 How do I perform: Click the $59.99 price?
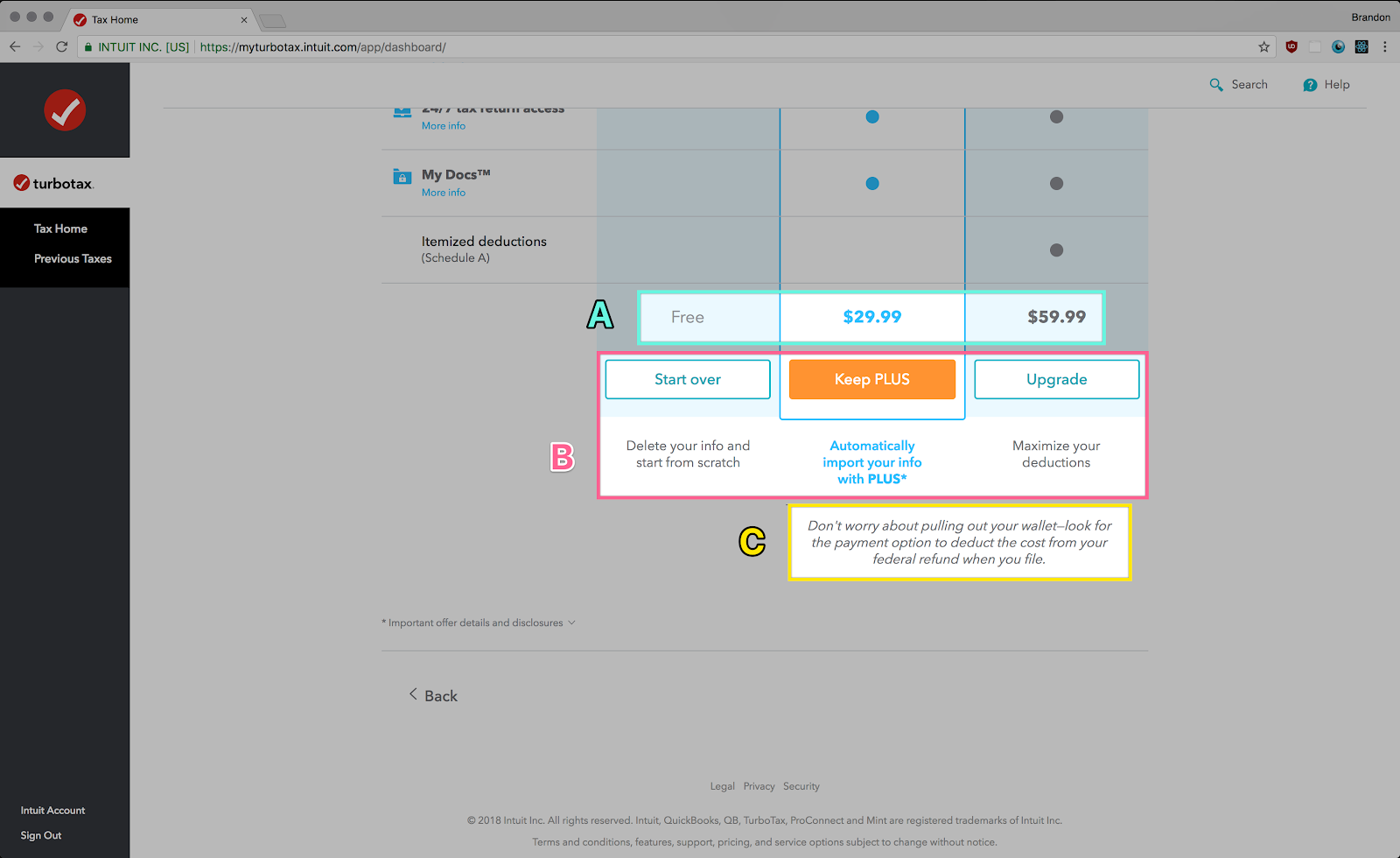[x=1057, y=317]
